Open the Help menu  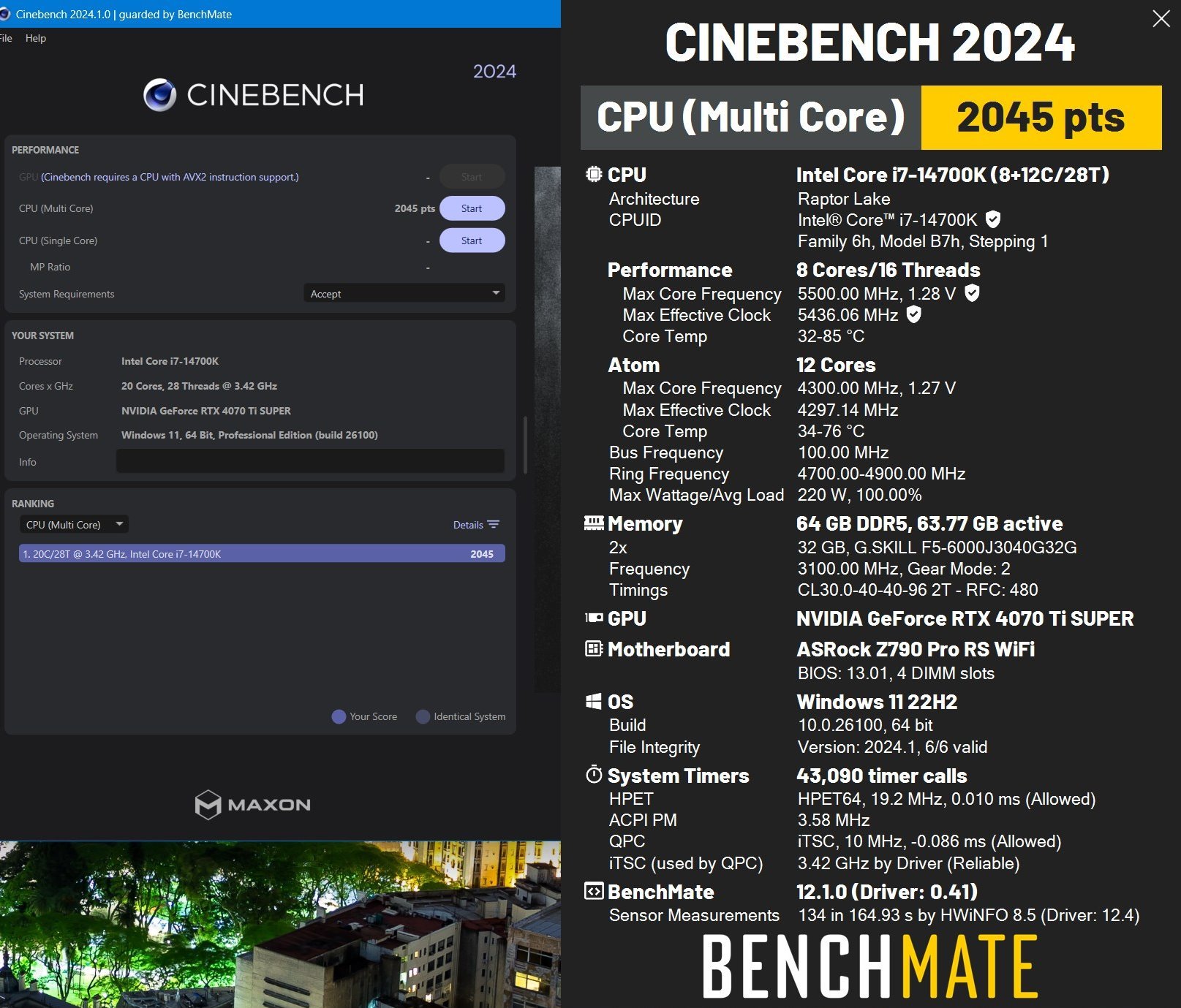click(x=36, y=38)
